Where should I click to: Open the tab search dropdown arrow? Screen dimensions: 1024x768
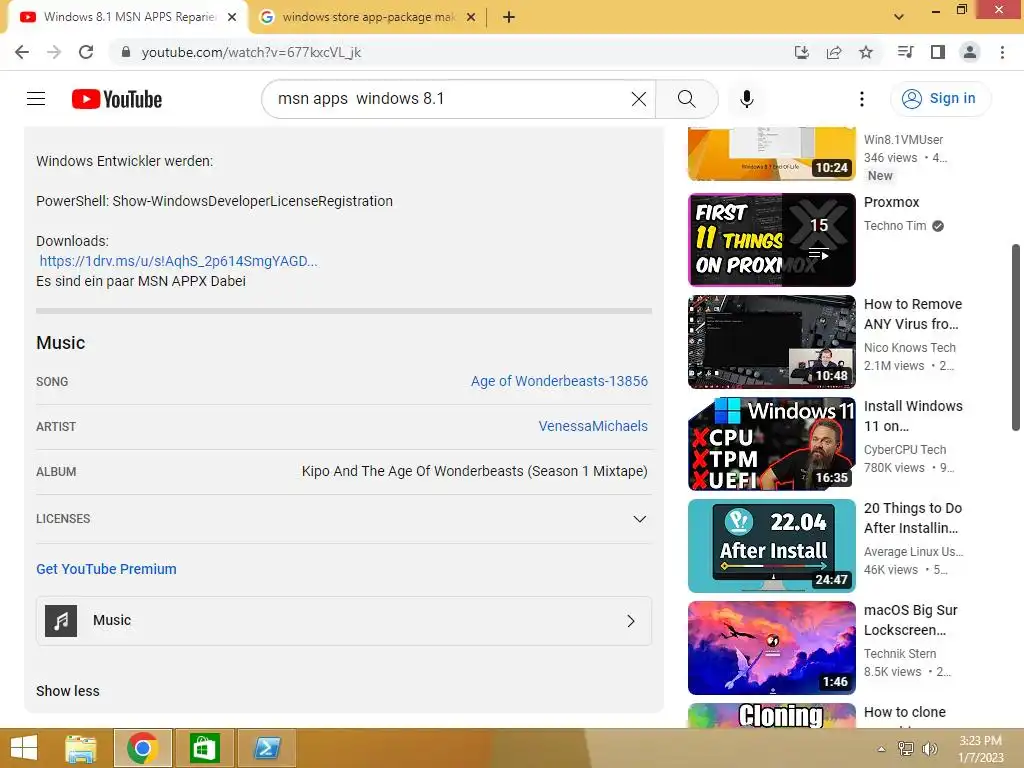(899, 17)
